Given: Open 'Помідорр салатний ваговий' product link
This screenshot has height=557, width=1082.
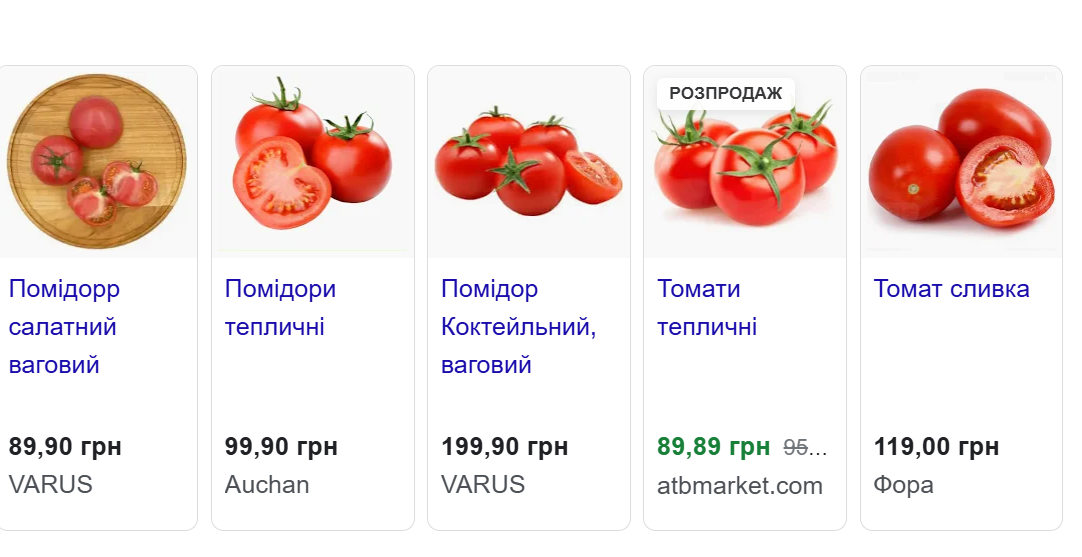Looking at the screenshot, I should [64, 327].
